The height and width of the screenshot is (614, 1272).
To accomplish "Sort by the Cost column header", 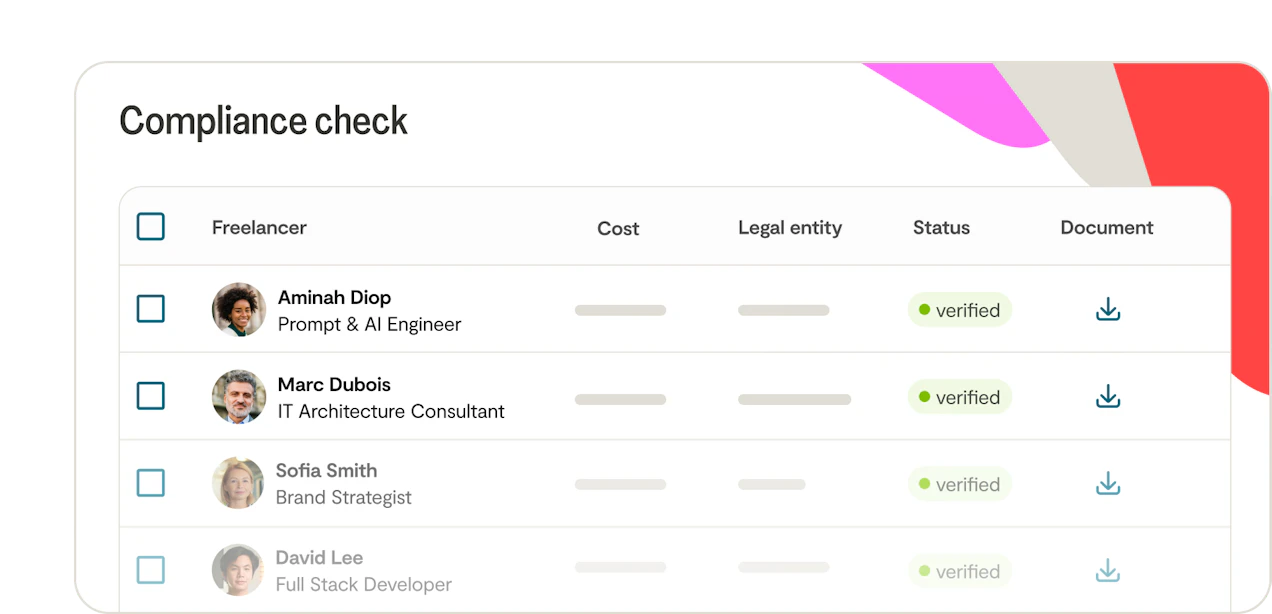I will (618, 228).
